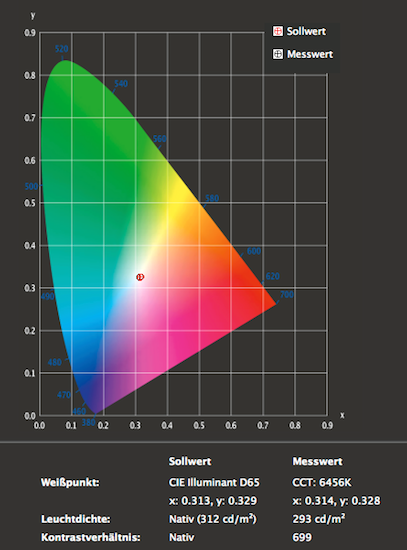The image size is (407, 550).
Task: Click the 540 wavelength label
Action: point(121,83)
